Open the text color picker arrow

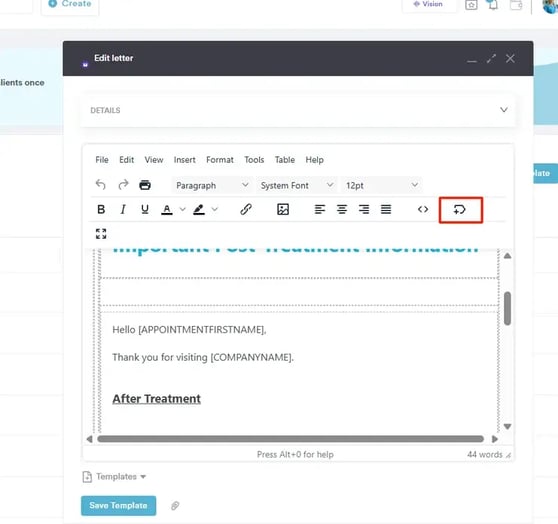point(183,209)
